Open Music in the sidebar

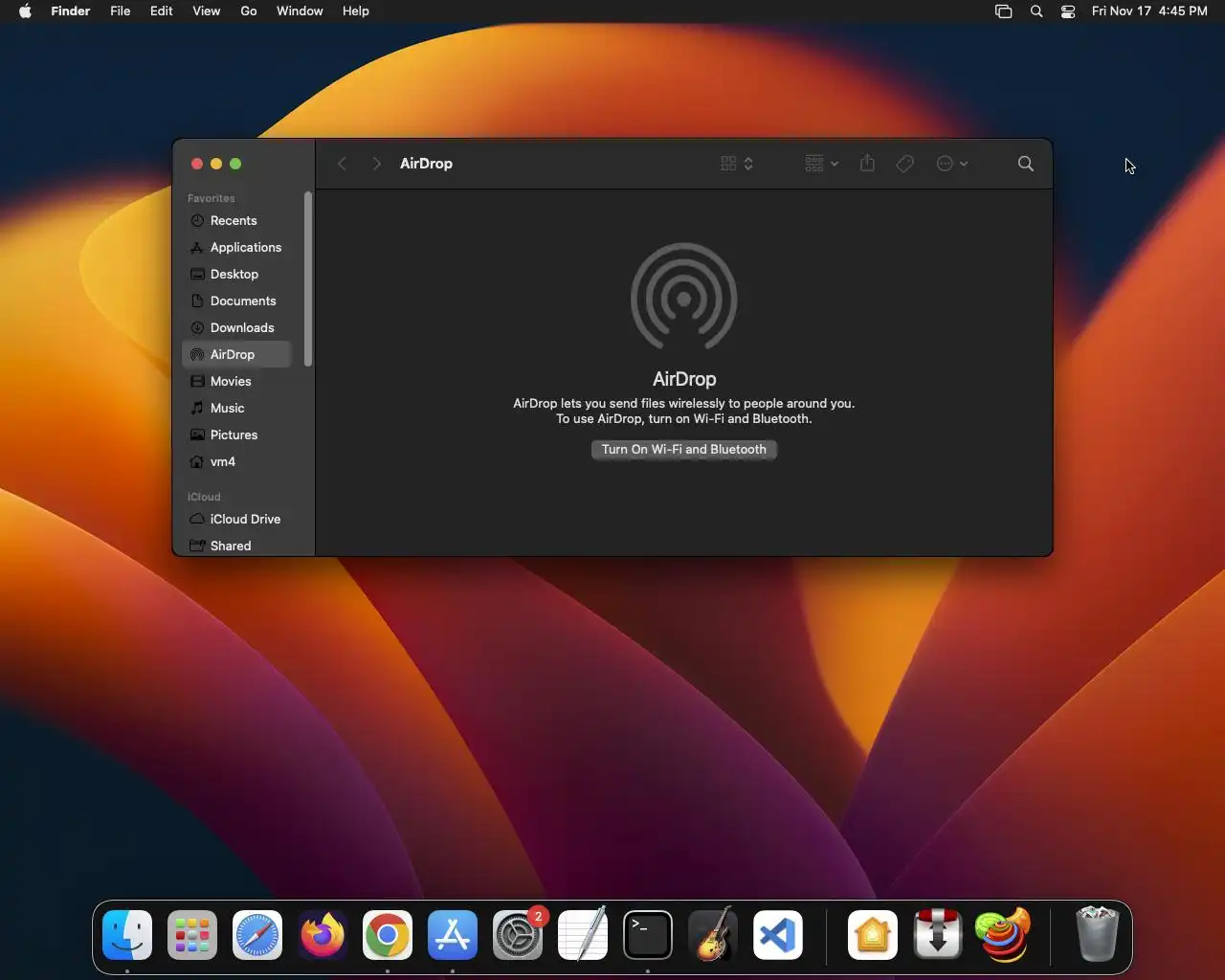click(236, 408)
